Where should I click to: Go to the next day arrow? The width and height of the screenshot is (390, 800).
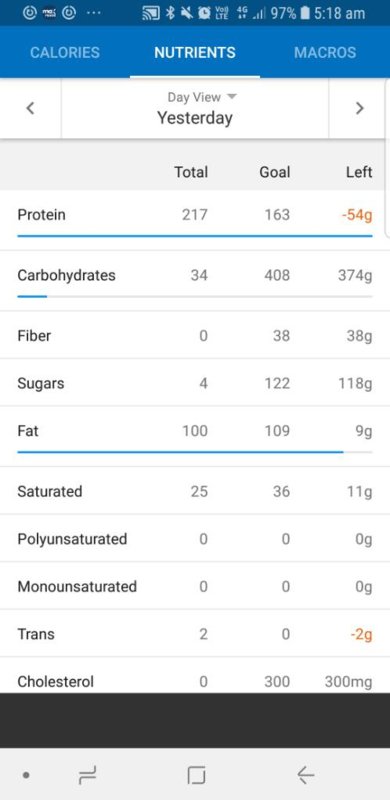pyautogui.click(x=359, y=108)
